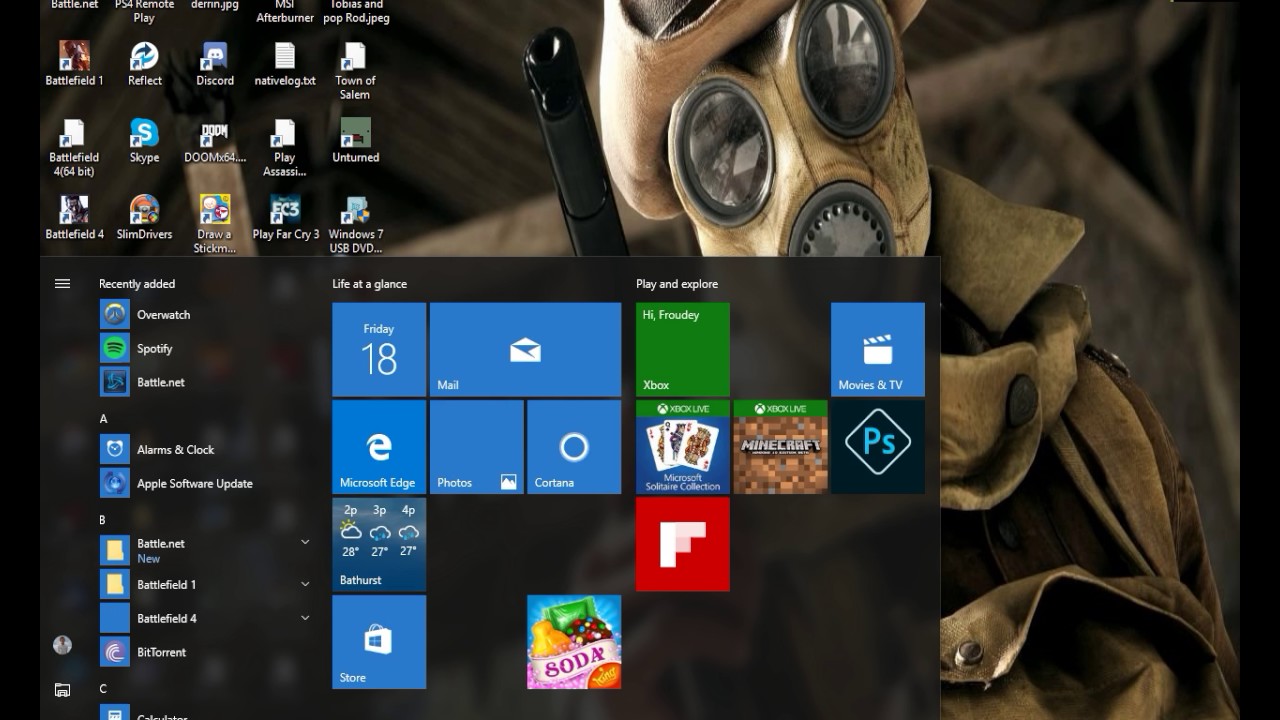
Task: Open the Minecraft tile
Action: pos(780,447)
